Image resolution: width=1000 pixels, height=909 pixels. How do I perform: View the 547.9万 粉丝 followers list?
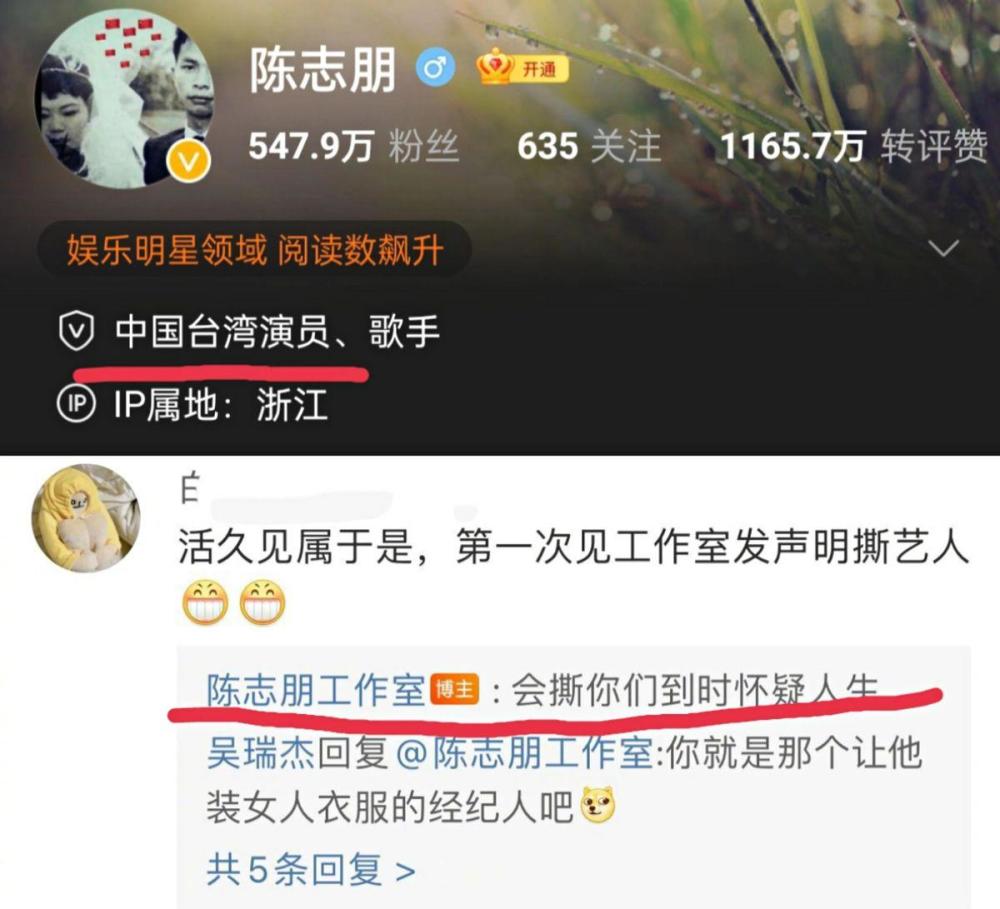[353, 146]
